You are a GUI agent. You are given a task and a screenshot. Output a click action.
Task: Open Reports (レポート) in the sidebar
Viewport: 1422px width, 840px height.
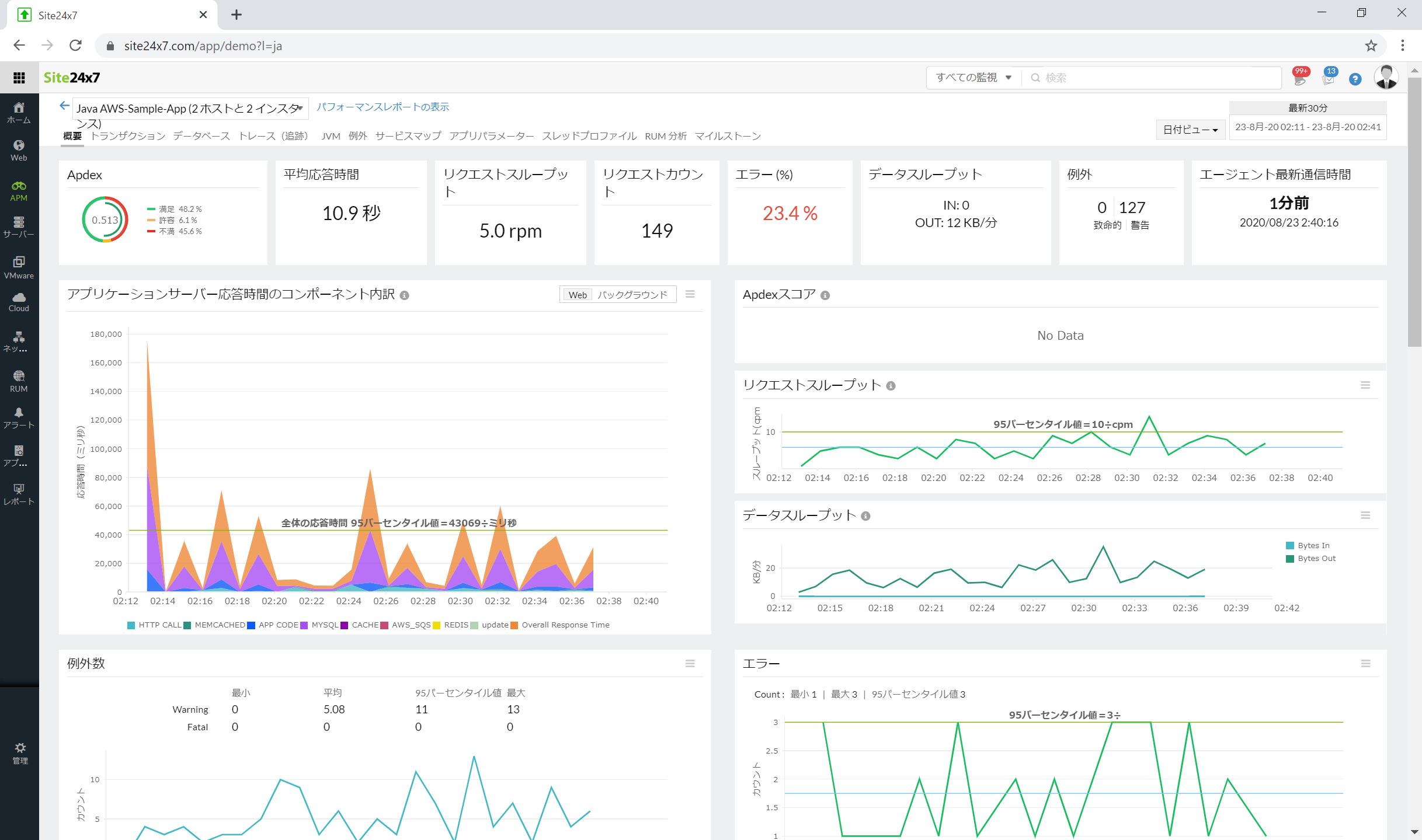pos(19,494)
